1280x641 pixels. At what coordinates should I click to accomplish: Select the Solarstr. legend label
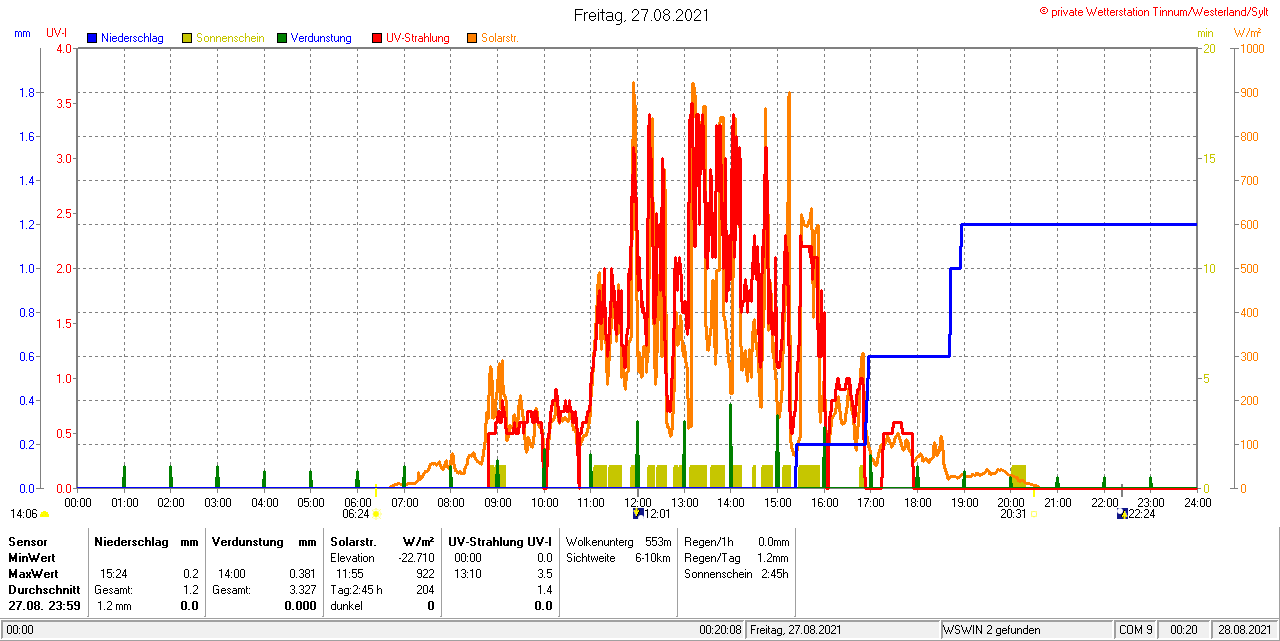499,38
